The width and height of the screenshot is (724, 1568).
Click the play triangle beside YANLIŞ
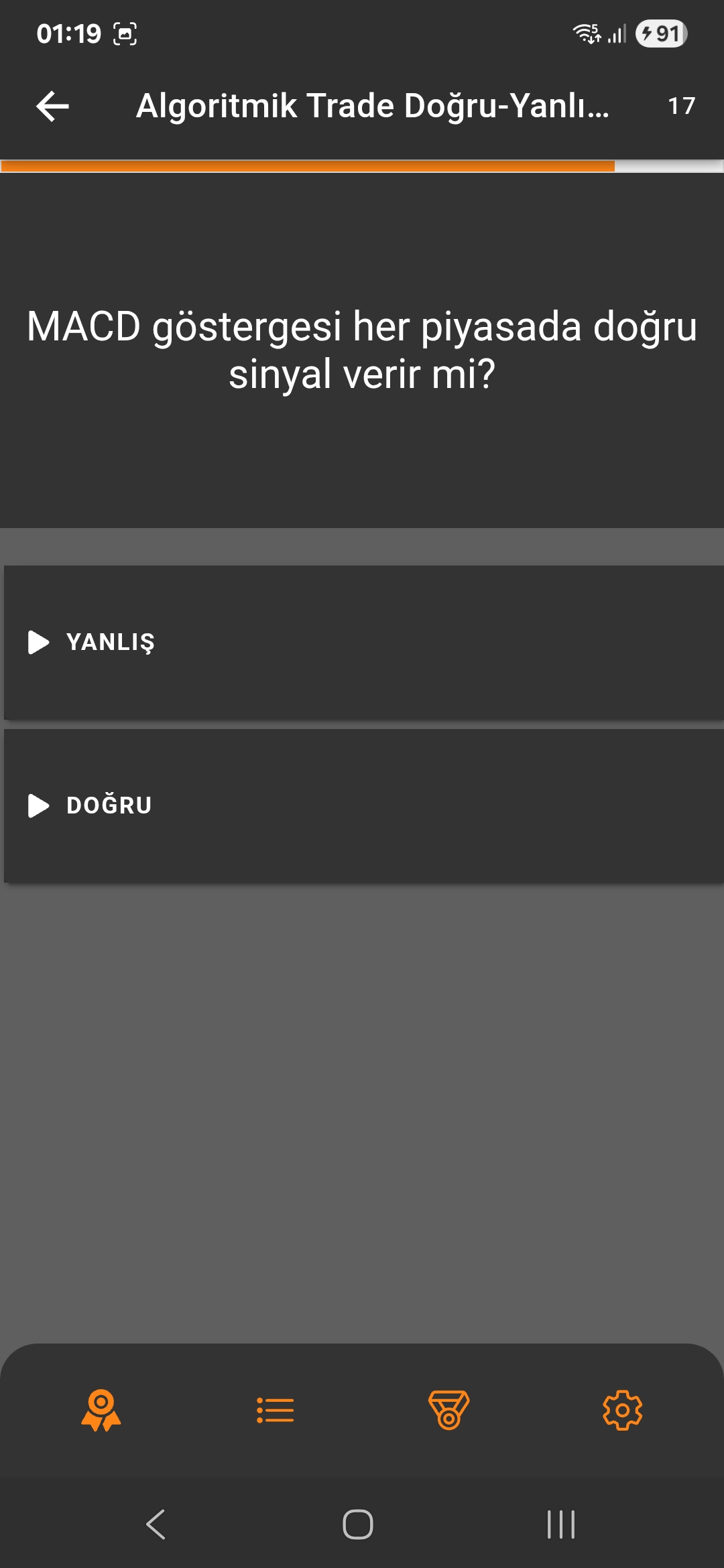[39, 642]
